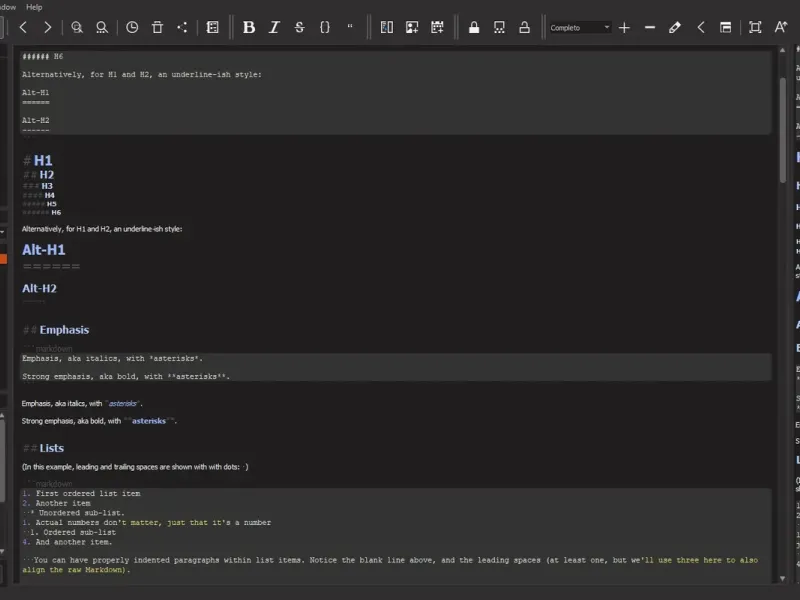Toggle the filled lock icon
The width and height of the screenshot is (800, 600).
474,27
